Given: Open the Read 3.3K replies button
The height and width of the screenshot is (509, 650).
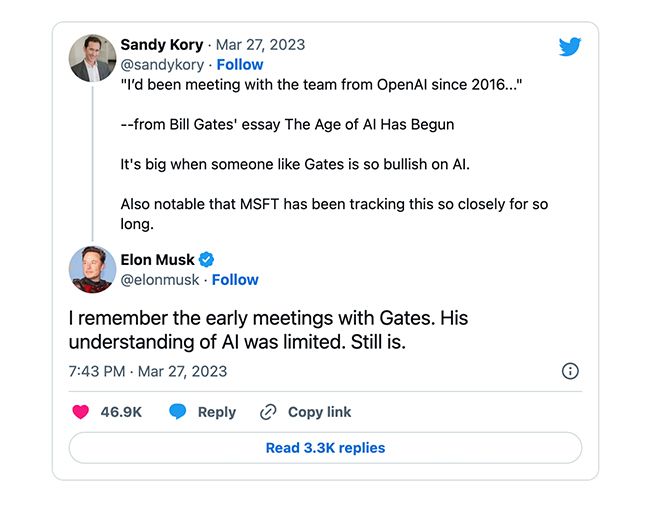Looking at the screenshot, I should point(325,448).
